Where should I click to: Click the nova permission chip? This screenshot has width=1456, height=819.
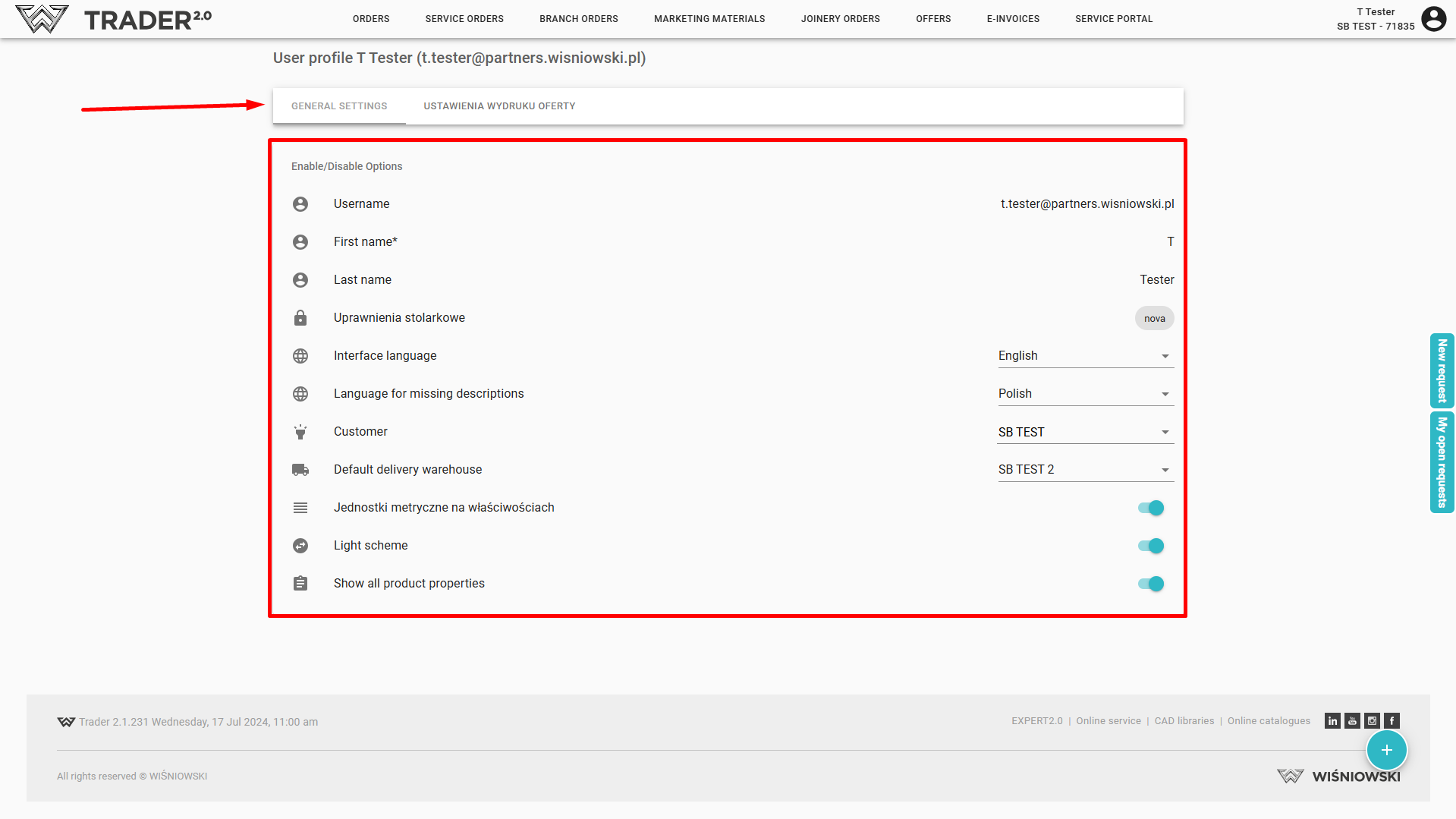pos(1154,319)
